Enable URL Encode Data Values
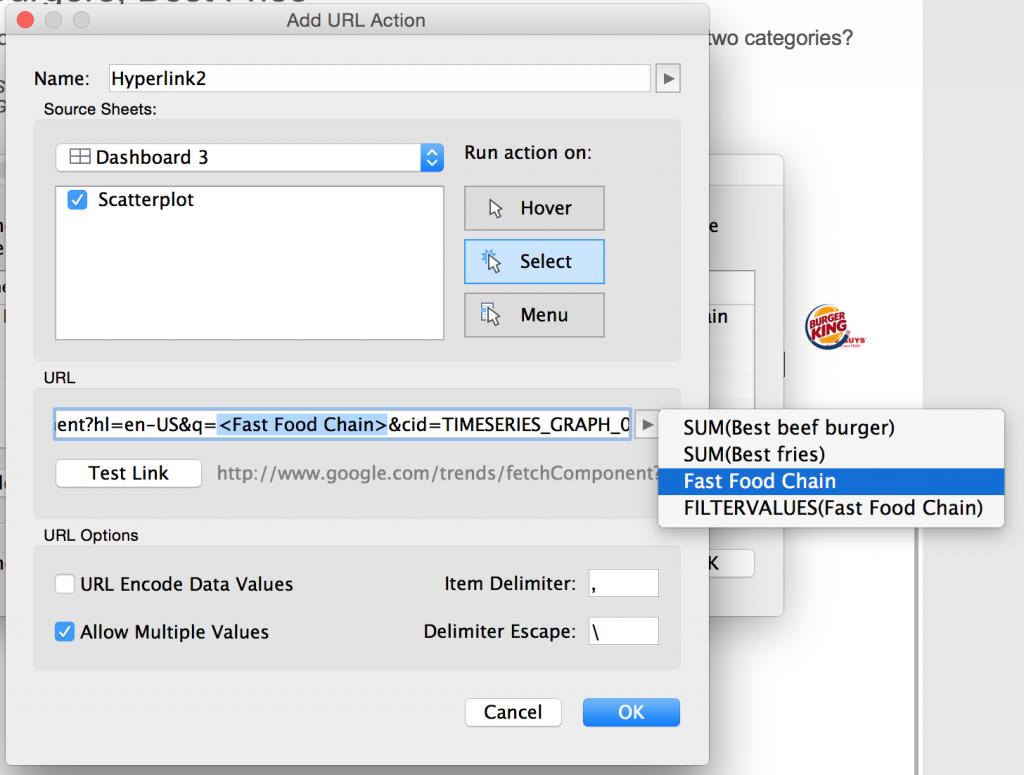The width and height of the screenshot is (1024, 775). coord(64,583)
